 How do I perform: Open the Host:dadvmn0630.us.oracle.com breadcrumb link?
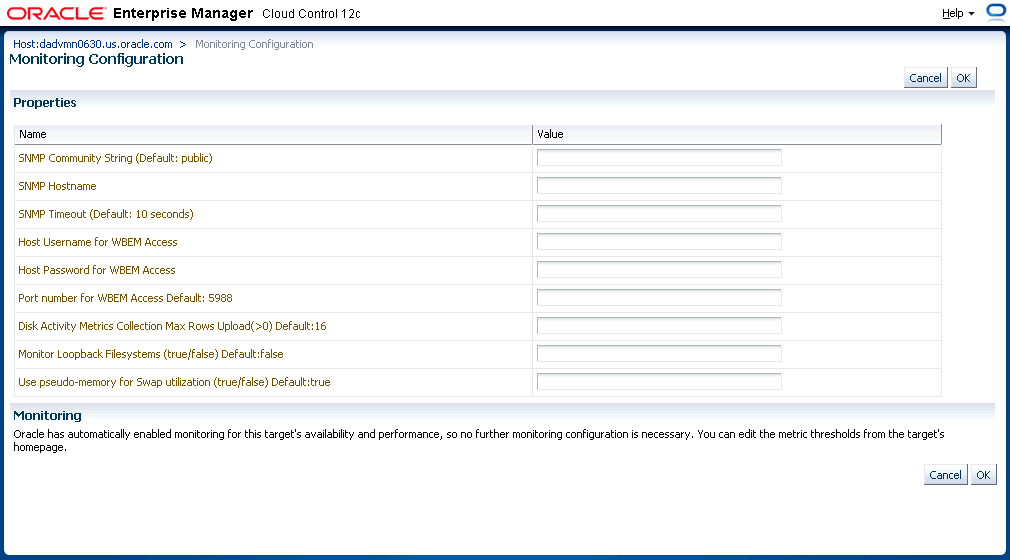click(x=93, y=44)
